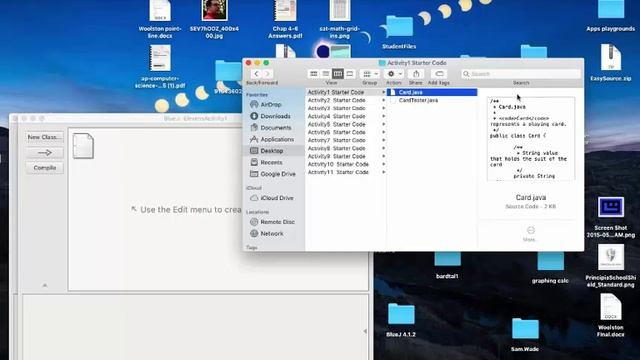This screenshot has height=360, width=640.
Task: Switch Finder to gallery view
Action: pyautogui.click(x=349, y=74)
